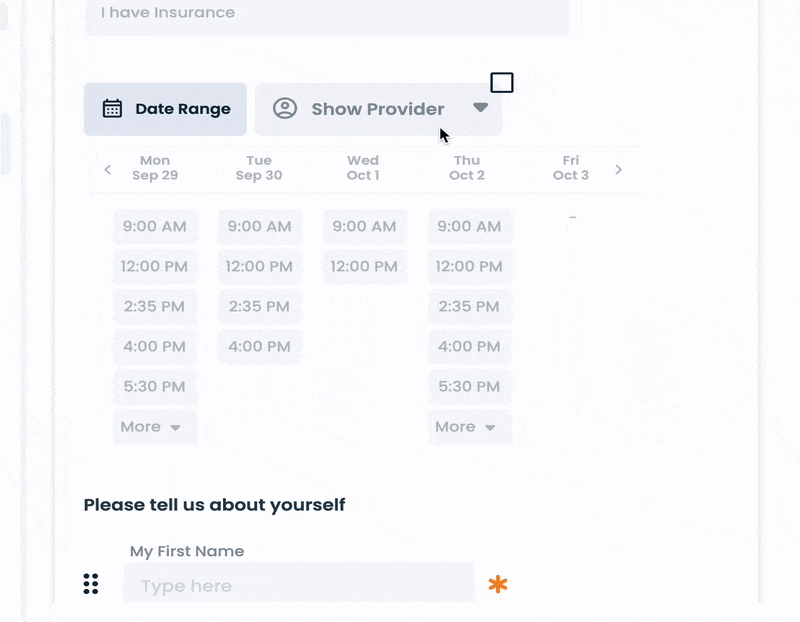Screen dimensions: 800x622
Task: Click the six-dot drag handle icon
Action: tap(91, 584)
